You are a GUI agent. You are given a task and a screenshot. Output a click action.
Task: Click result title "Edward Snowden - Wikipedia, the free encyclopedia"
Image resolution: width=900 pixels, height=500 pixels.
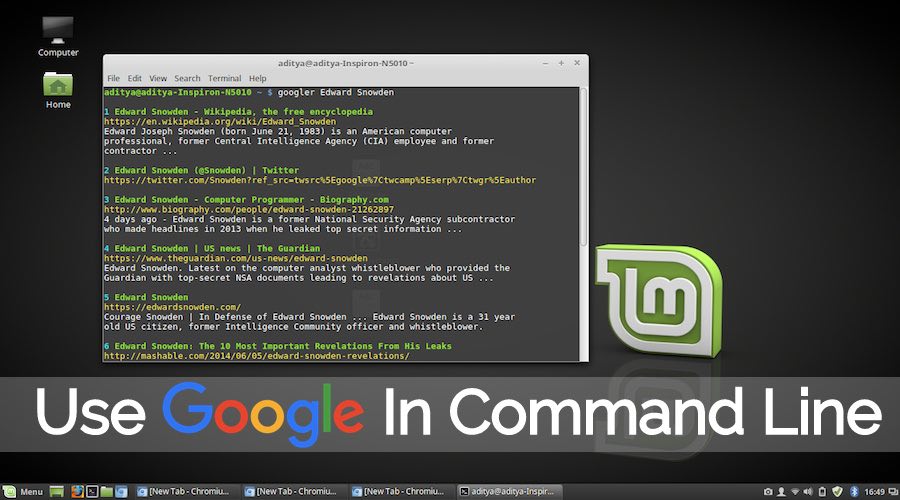pos(243,112)
